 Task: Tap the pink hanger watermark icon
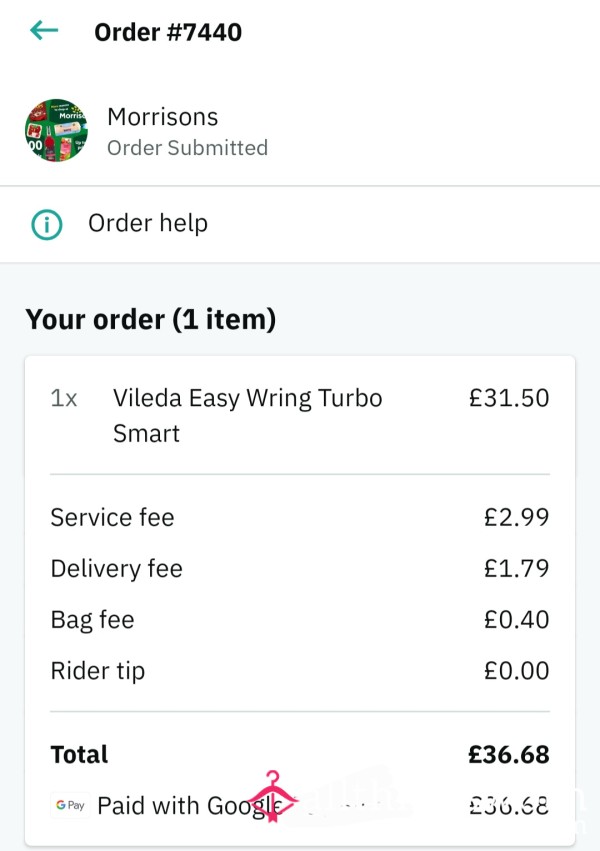272,796
